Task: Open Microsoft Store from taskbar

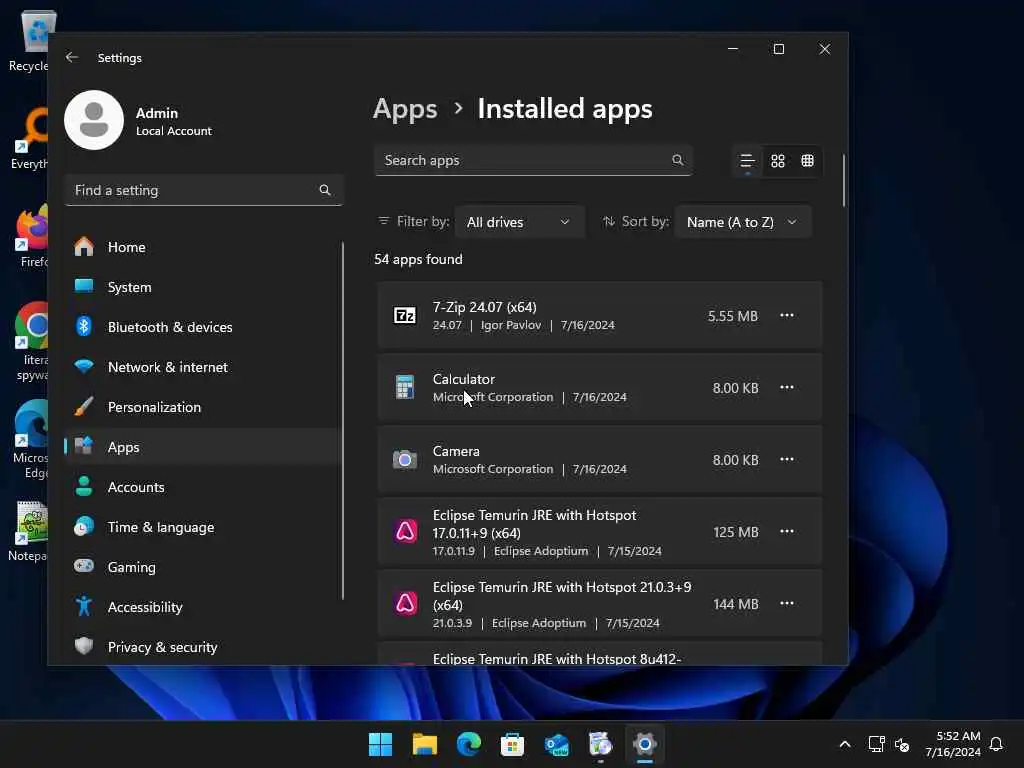Action: 513,744
